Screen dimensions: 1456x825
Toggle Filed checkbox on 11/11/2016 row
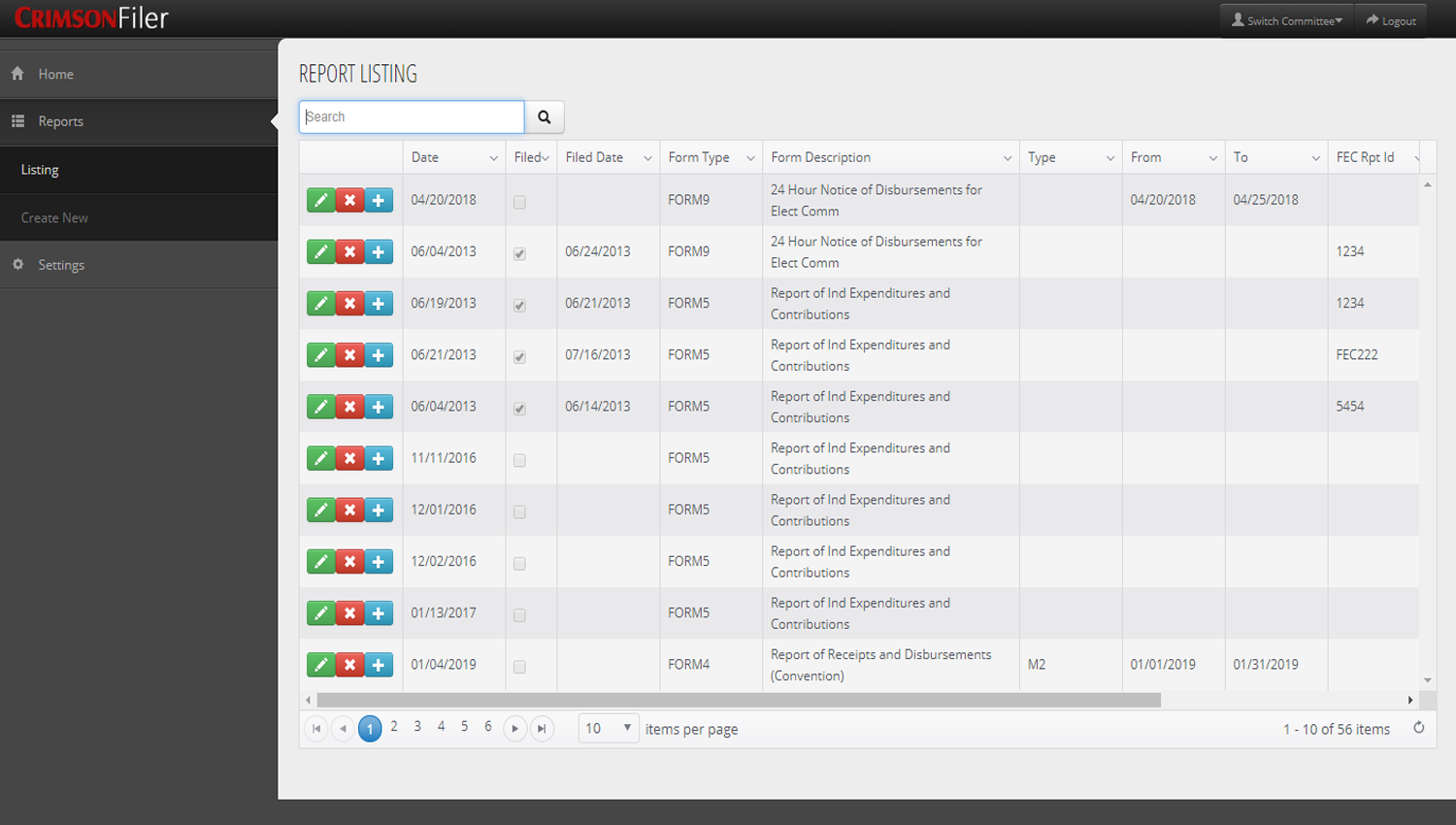(519, 460)
